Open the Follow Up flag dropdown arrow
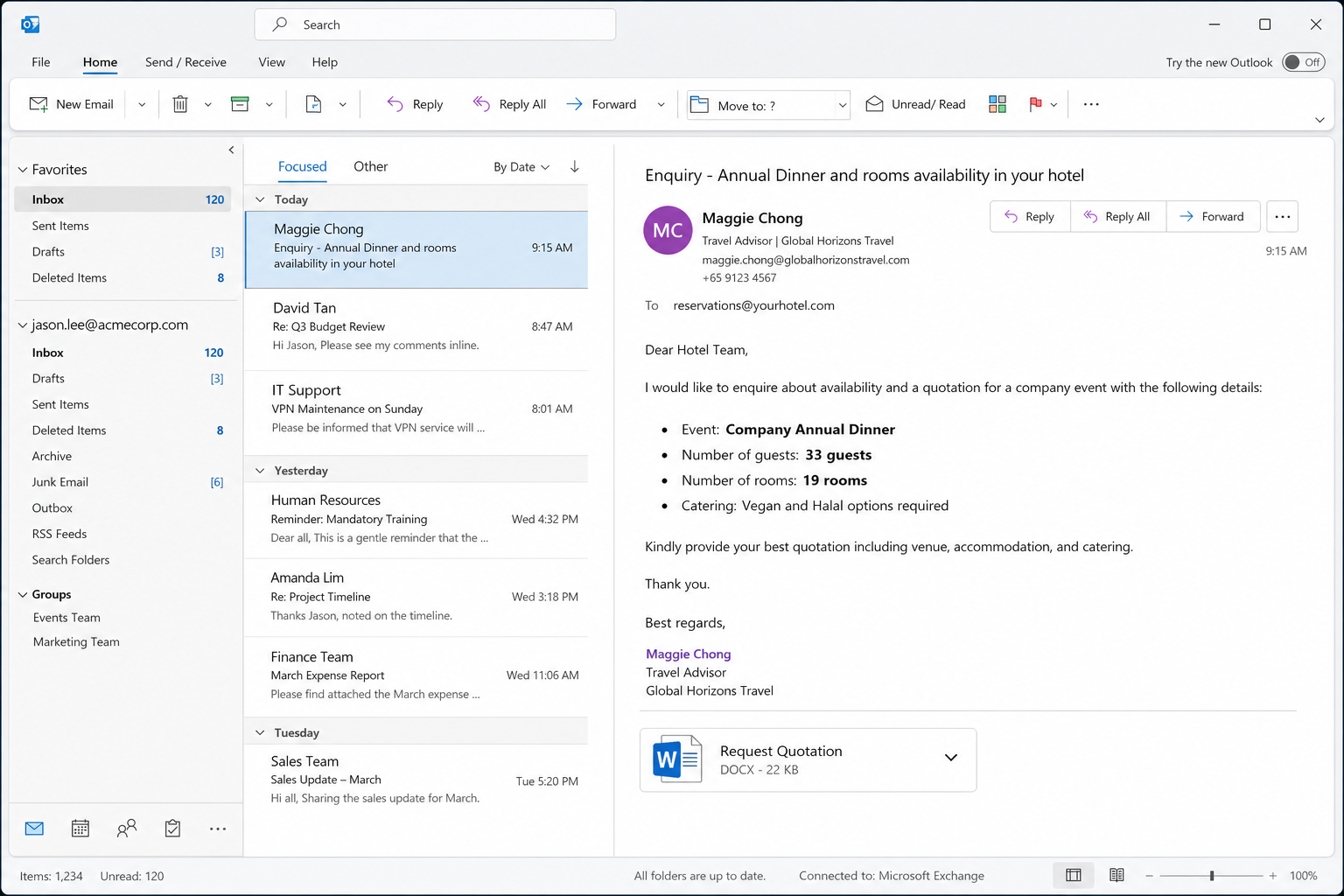The height and width of the screenshot is (896, 1344). click(1053, 105)
